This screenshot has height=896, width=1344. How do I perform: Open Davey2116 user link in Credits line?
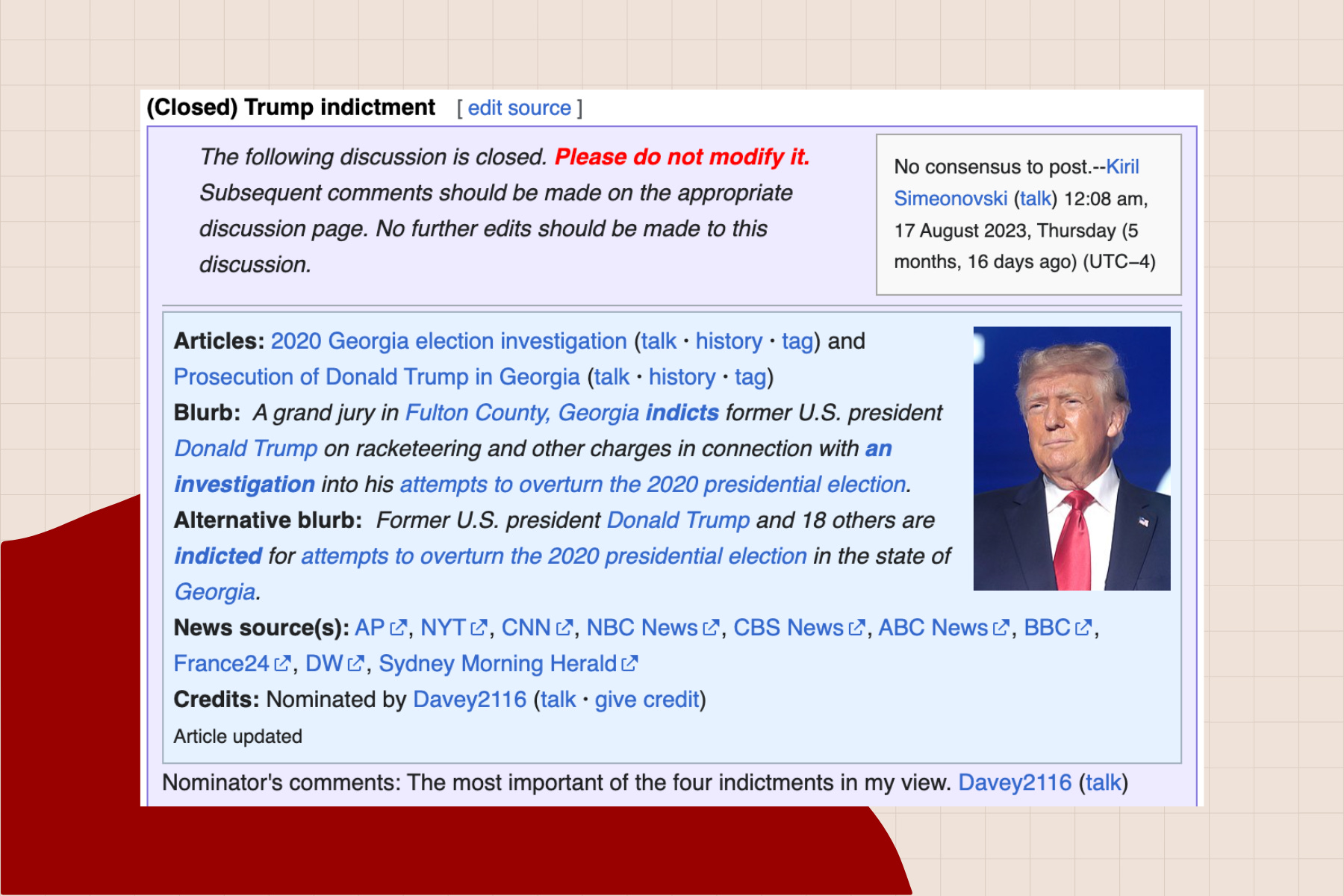[470, 700]
